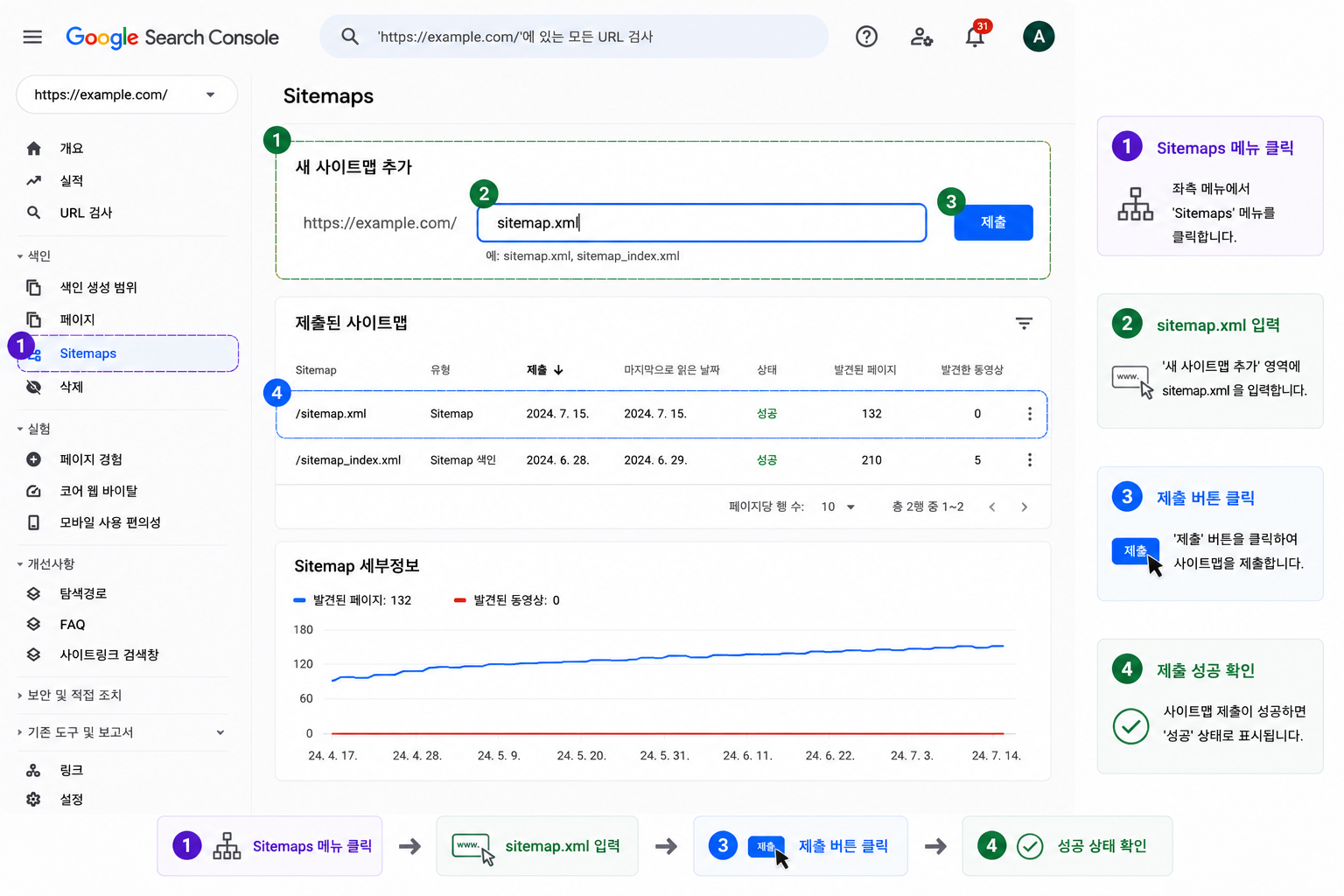The height and width of the screenshot is (896, 1344).
Task: Click the FAQ layers icon
Action: tap(33, 624)
